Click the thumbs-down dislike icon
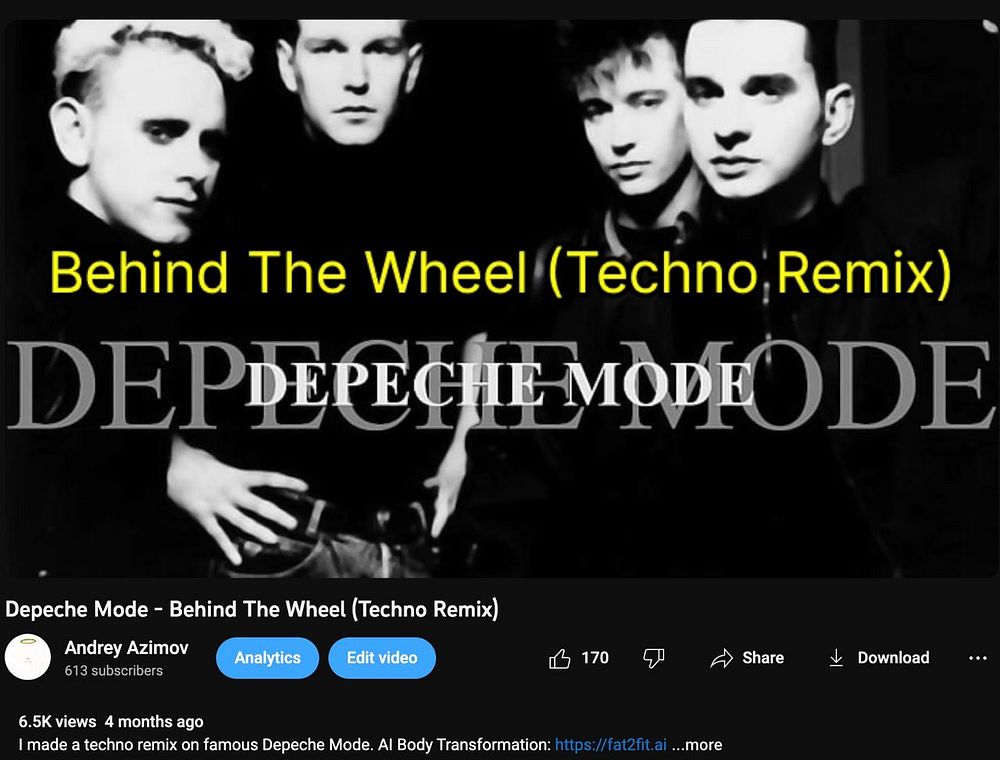 (654, 658)
